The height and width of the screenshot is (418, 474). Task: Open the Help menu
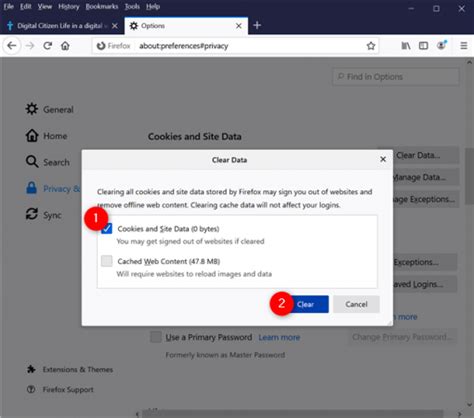click(x=153, y=6)
